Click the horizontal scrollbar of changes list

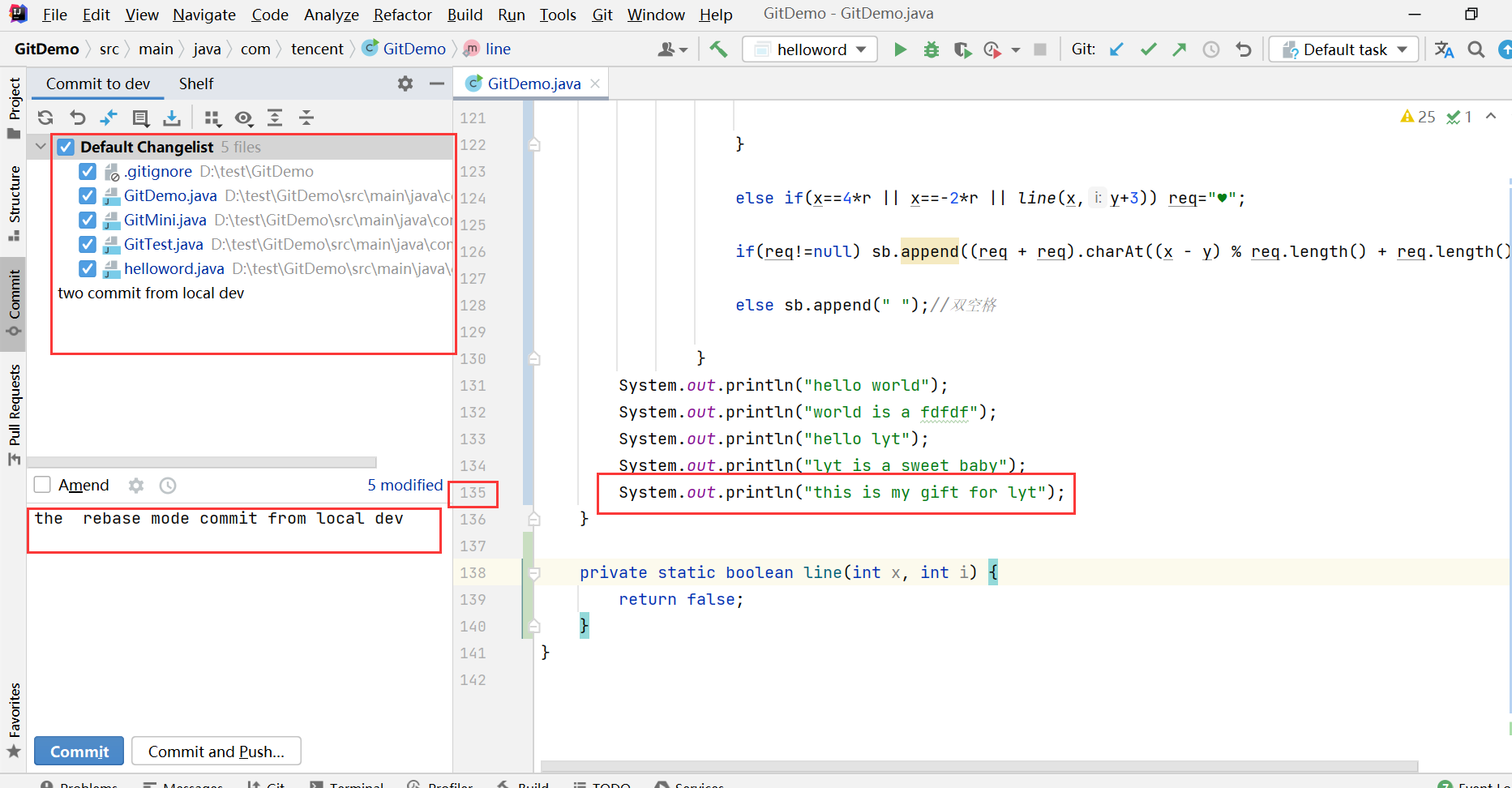203,462
